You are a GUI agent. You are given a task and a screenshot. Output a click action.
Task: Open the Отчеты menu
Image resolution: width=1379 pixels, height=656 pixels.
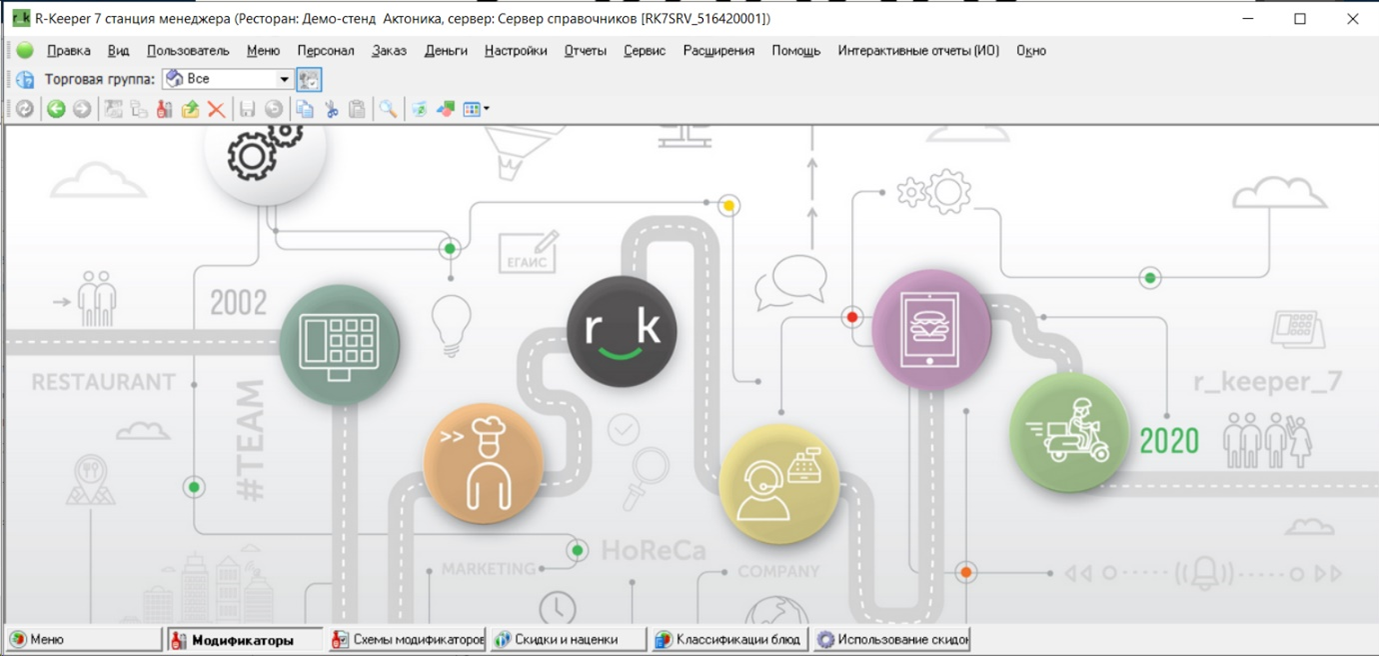[x=585, y=51]
